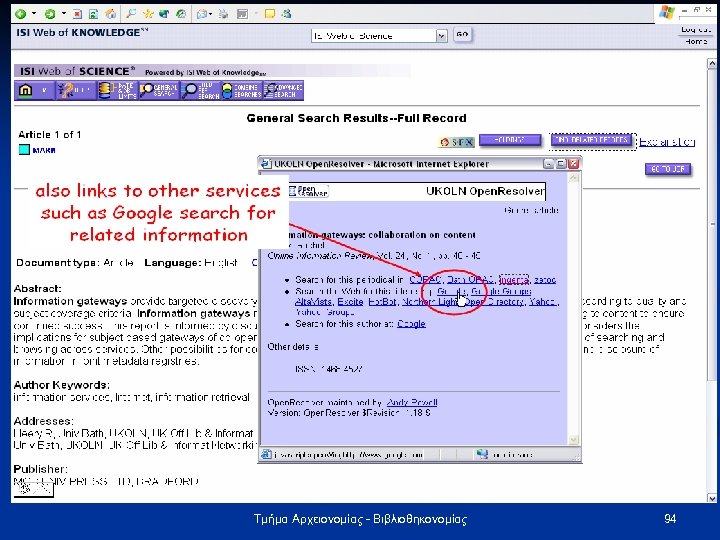Click the 'General Search Results--Full Record' heading
720x540 pixels.
tap(356, 118)
